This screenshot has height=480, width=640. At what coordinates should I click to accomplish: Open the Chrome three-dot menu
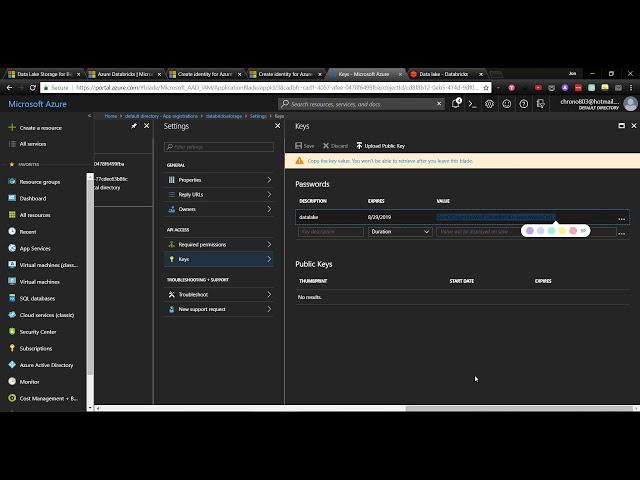pyautogui.click(x=631, y=87)
